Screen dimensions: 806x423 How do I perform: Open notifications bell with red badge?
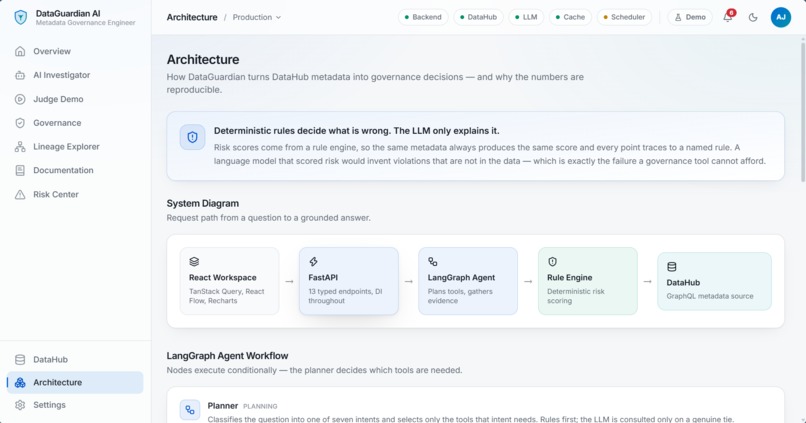click(728, 16)
